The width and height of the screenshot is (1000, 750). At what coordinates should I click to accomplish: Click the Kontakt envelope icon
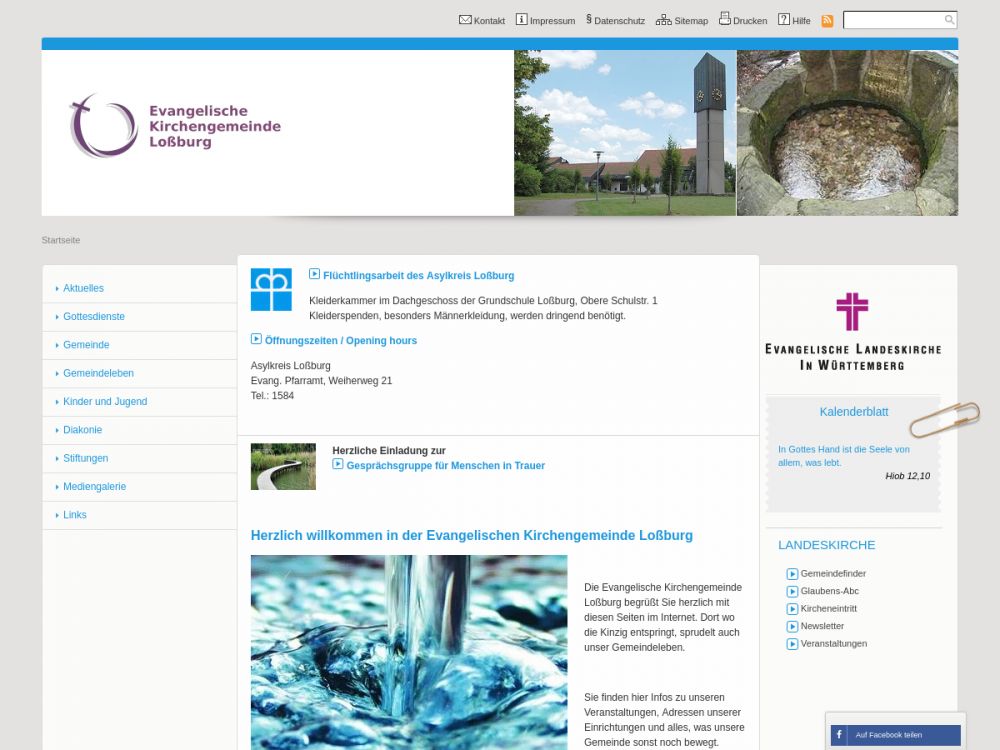click(x=465, y=20)
